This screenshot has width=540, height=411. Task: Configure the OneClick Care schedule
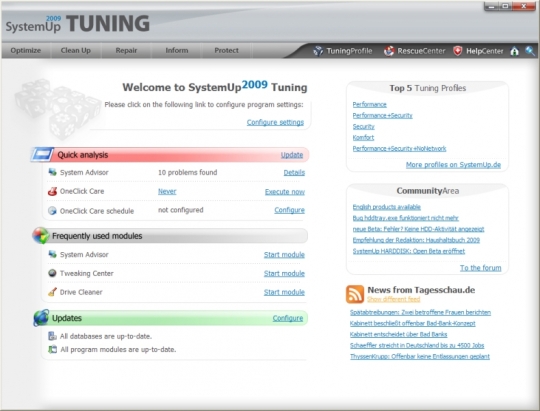click(x=289, y=210)
